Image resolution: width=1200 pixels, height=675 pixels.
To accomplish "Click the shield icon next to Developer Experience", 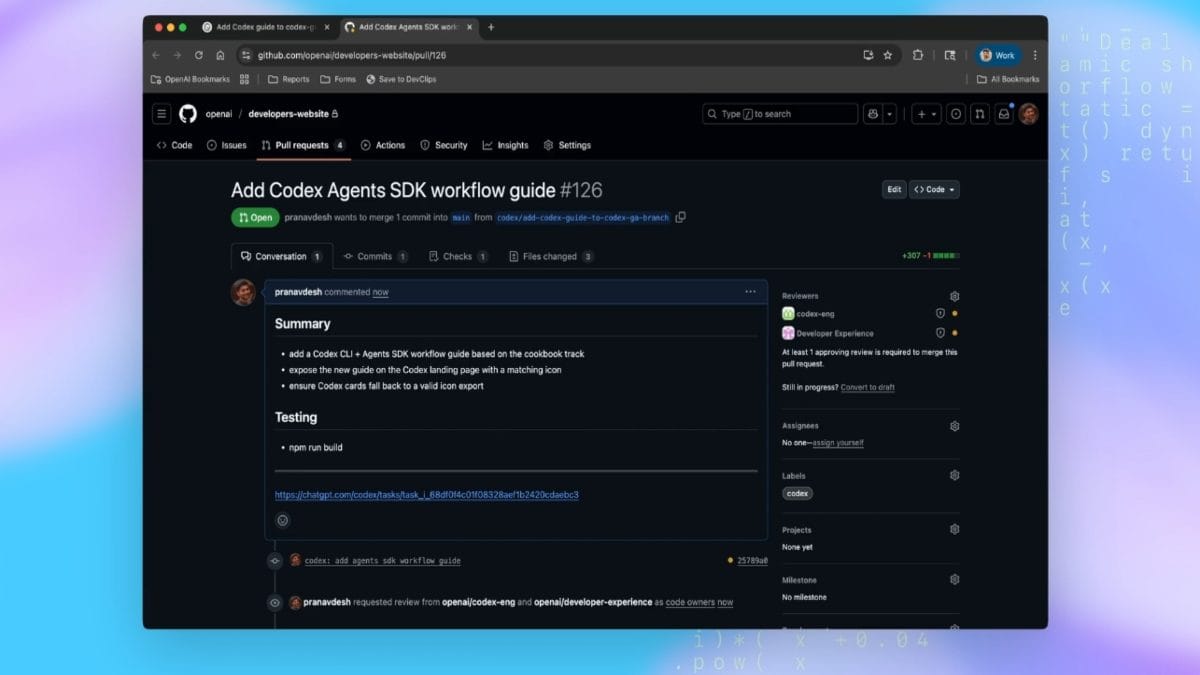I will click(940, 333).
